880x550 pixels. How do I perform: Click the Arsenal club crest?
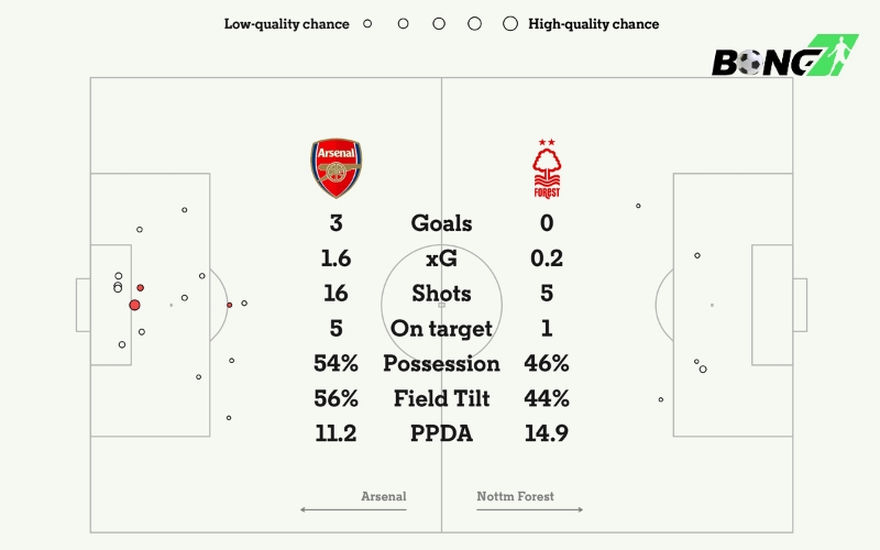click(x=336, y=168)
